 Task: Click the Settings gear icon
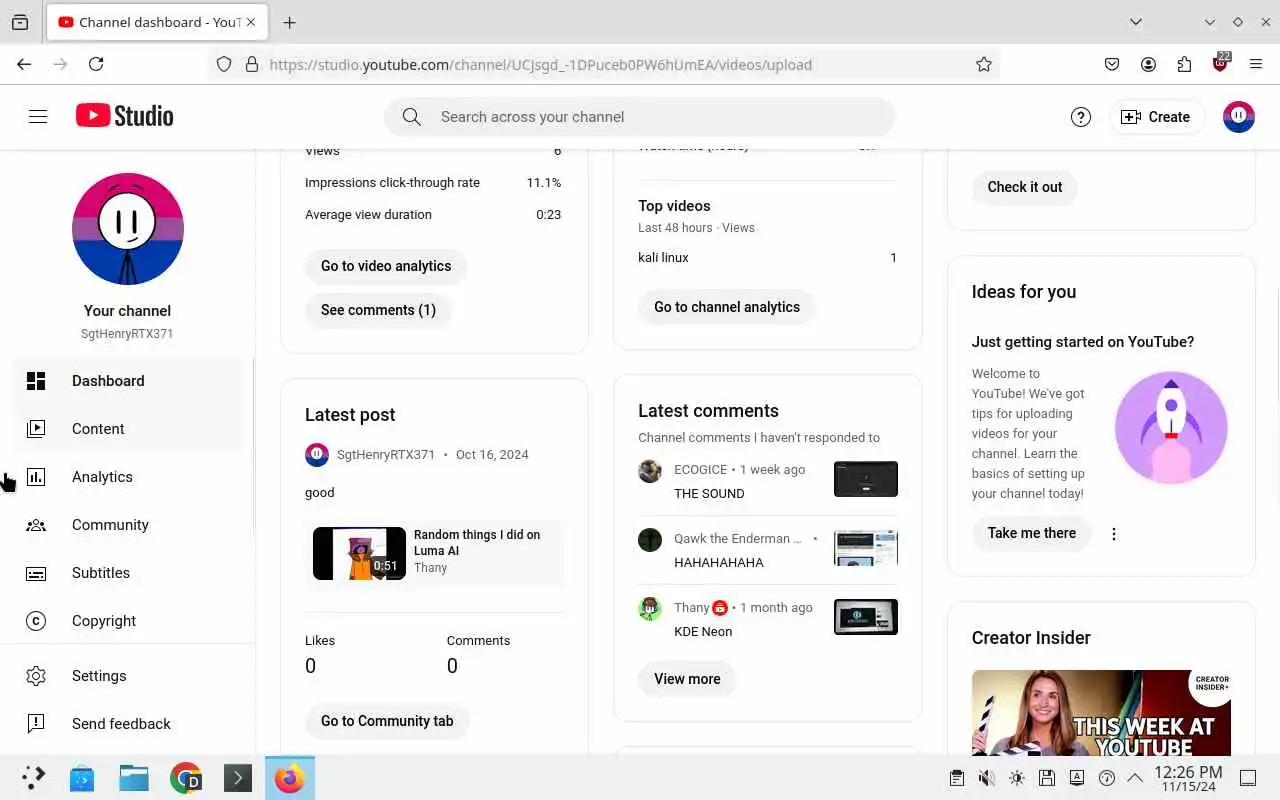(x=36, y=676)
